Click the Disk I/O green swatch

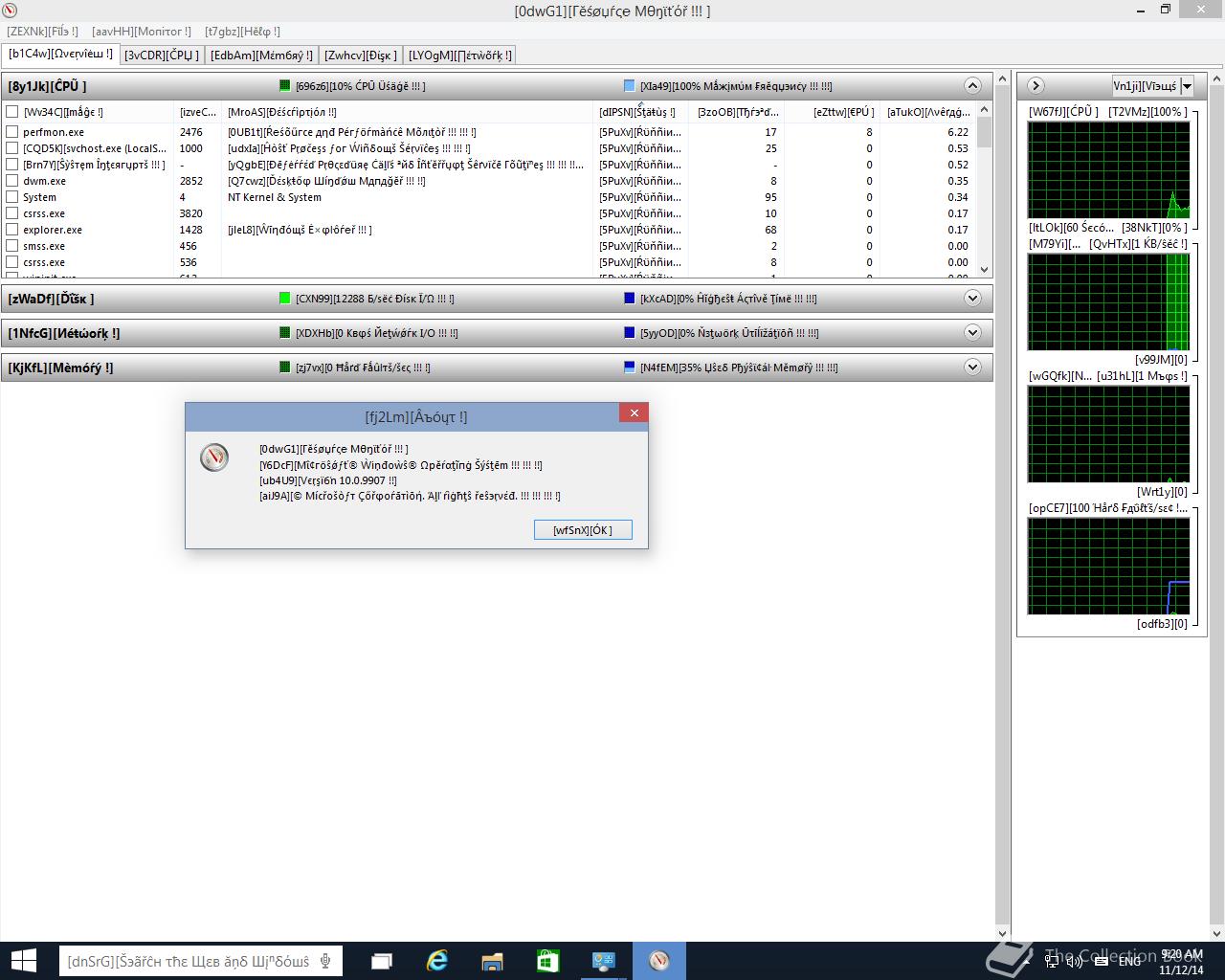coord(284,299)
